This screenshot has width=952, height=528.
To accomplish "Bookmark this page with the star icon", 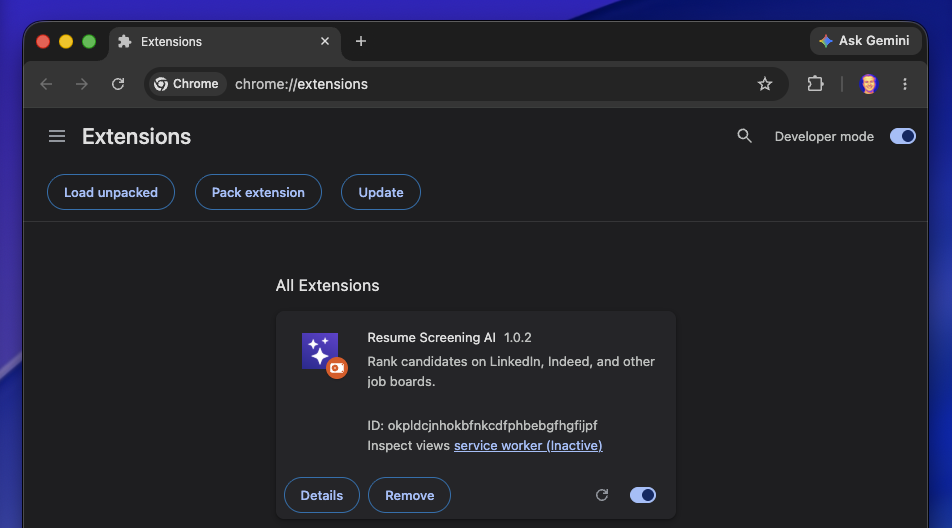I will click(765, 84).
